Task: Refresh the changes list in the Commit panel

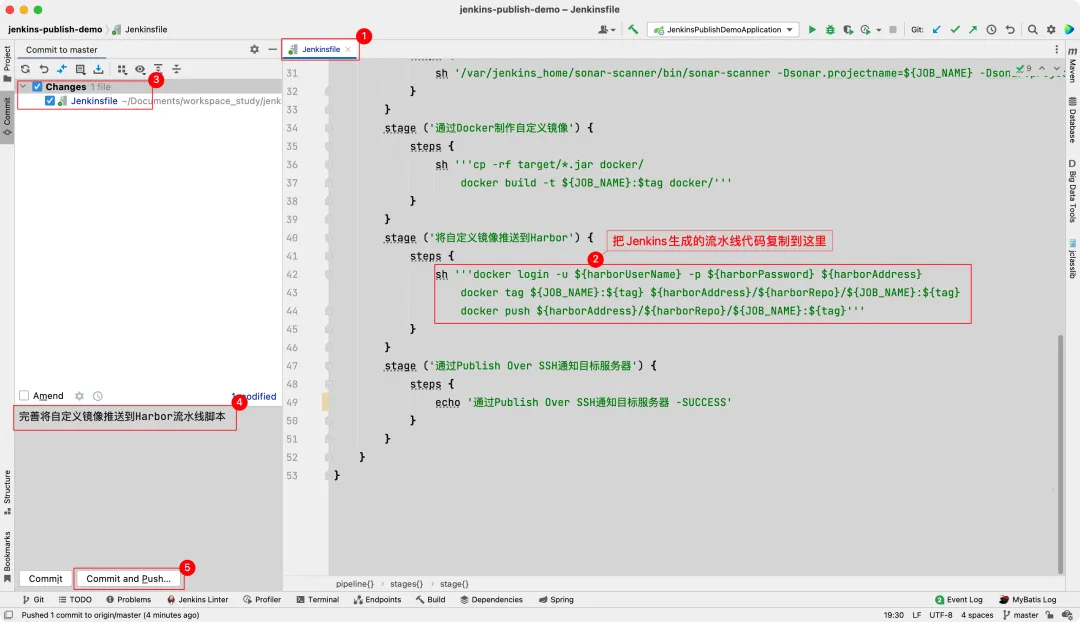Action: pos(25,69)
